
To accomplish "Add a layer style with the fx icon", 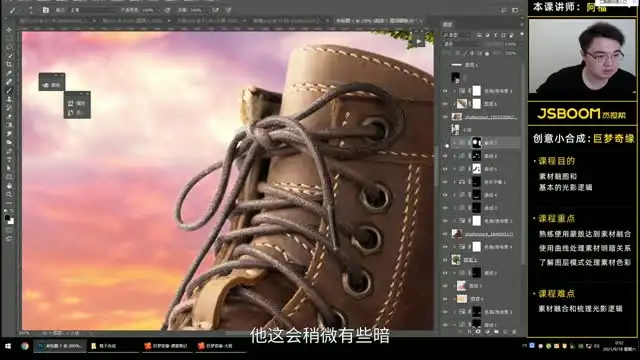I will tap(470, 332).
